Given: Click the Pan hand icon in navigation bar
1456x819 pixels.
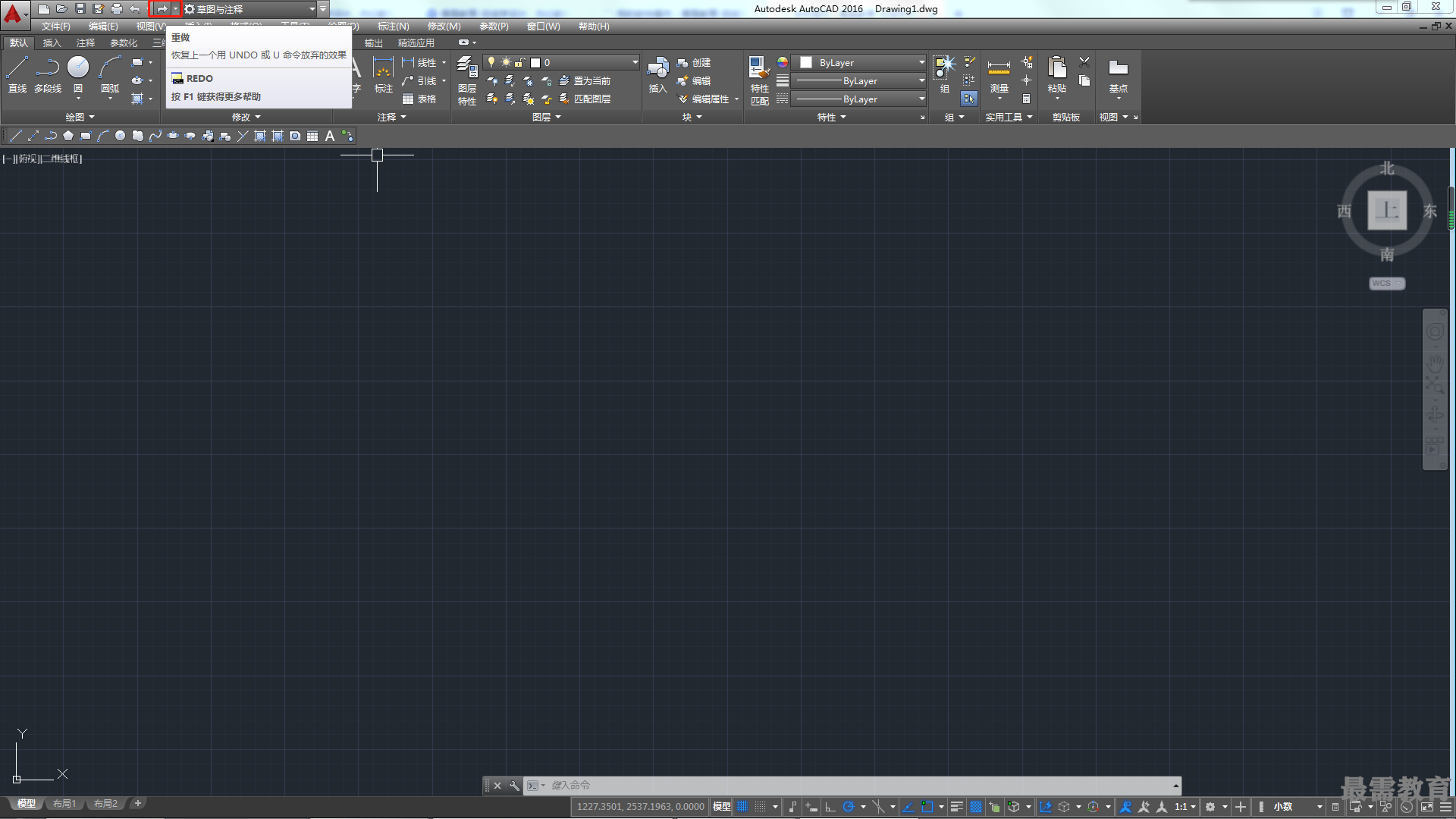Looking at the screenshot, I should (x=1435, y=363).
